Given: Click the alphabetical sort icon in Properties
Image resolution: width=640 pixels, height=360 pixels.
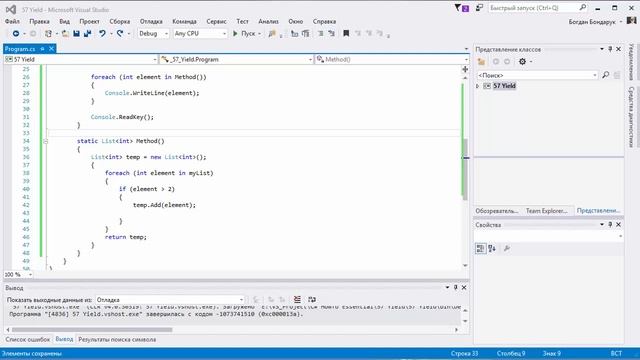Looking at the screenshot, I should coord(492,248).
